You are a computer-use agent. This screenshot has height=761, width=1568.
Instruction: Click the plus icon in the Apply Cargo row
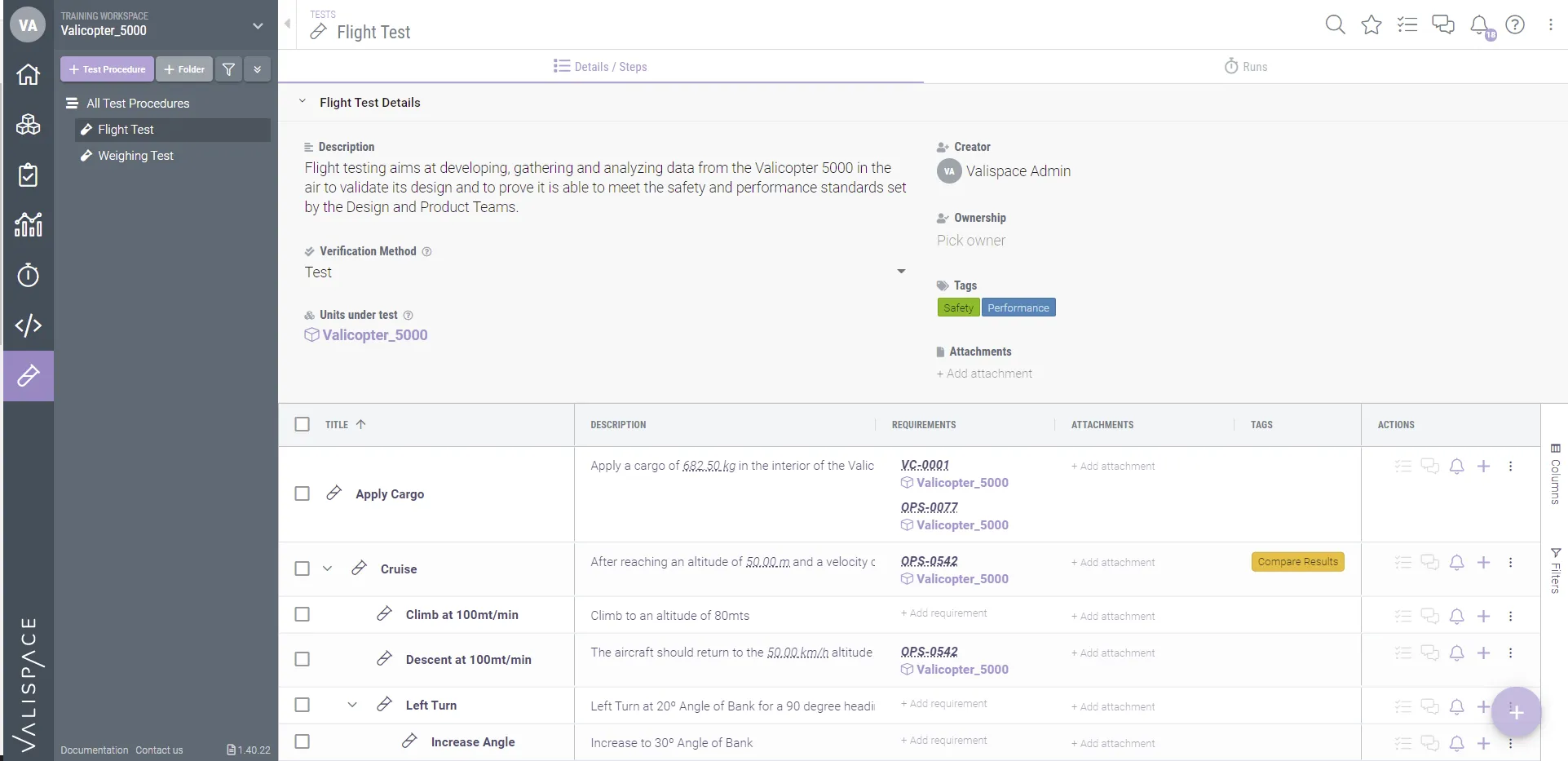click(x=1483, y=467)
